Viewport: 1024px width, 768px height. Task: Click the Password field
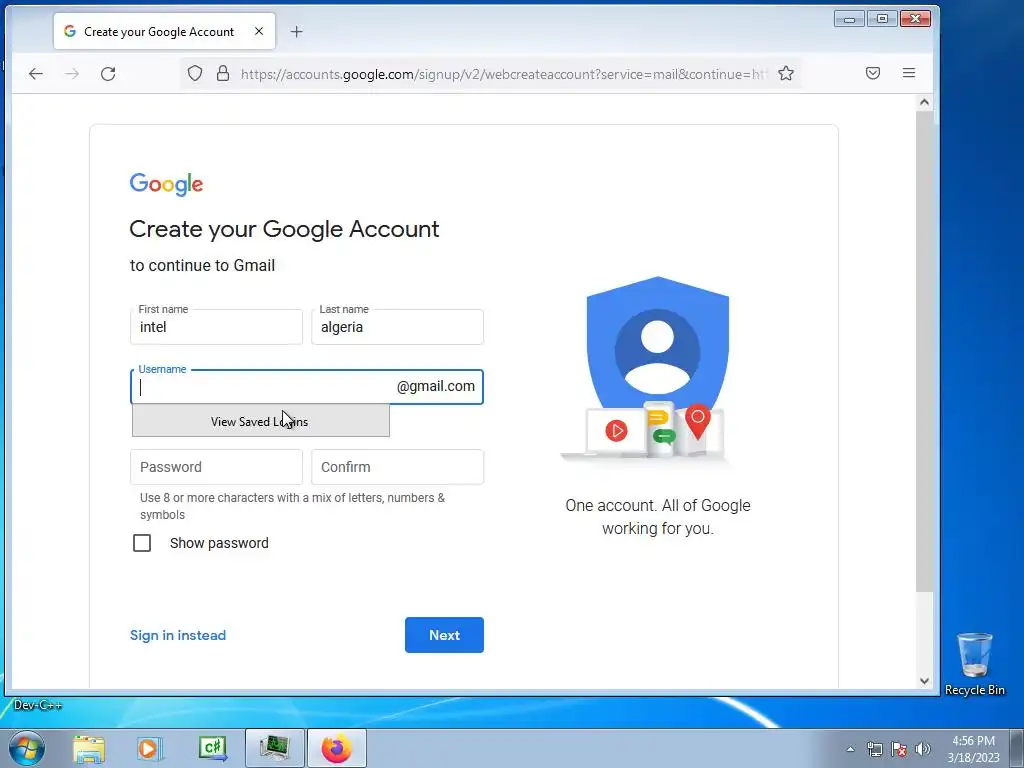216,467
